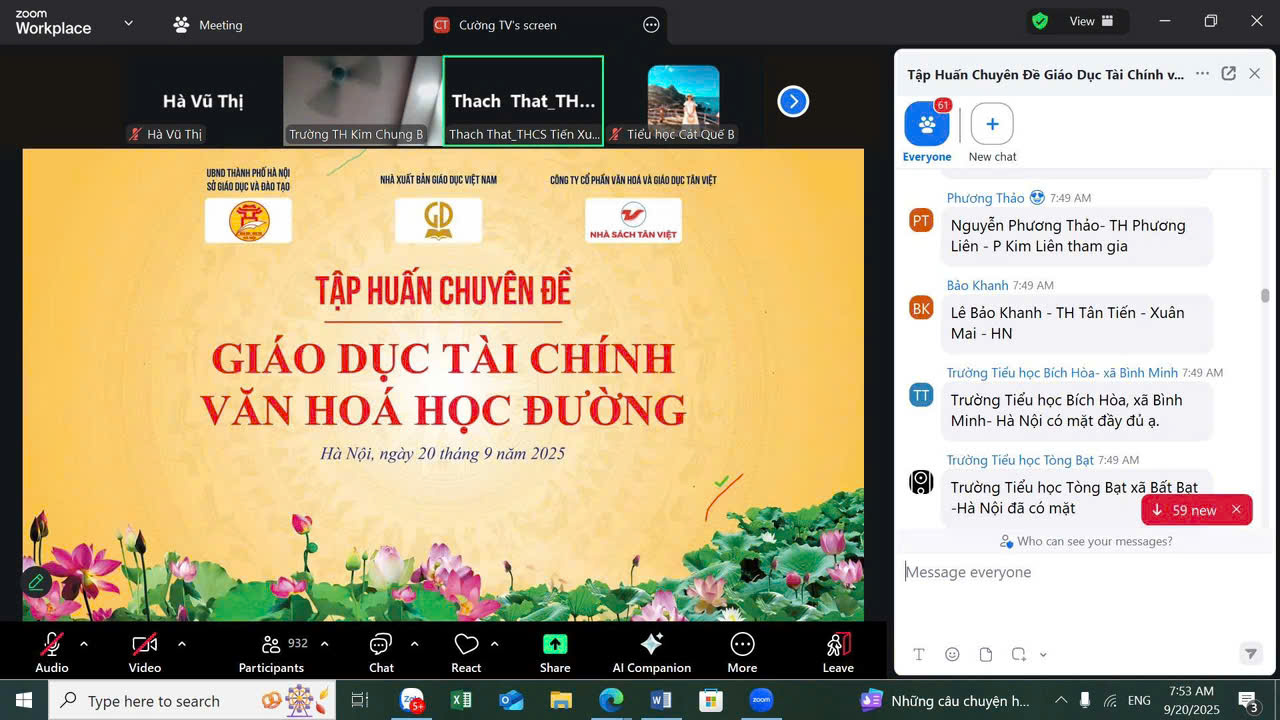1280x720 pixels.
Task: Click the More options button in toolbar
Action: 742,651
